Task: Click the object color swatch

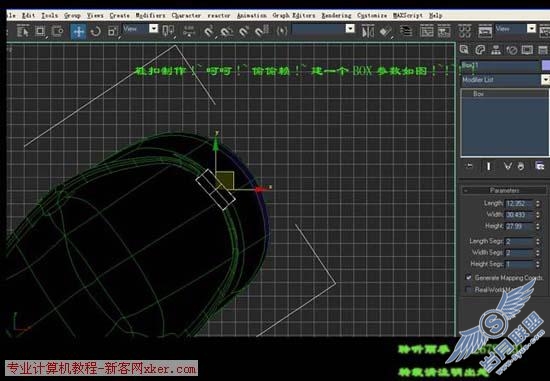Action: tap(546, 65)
